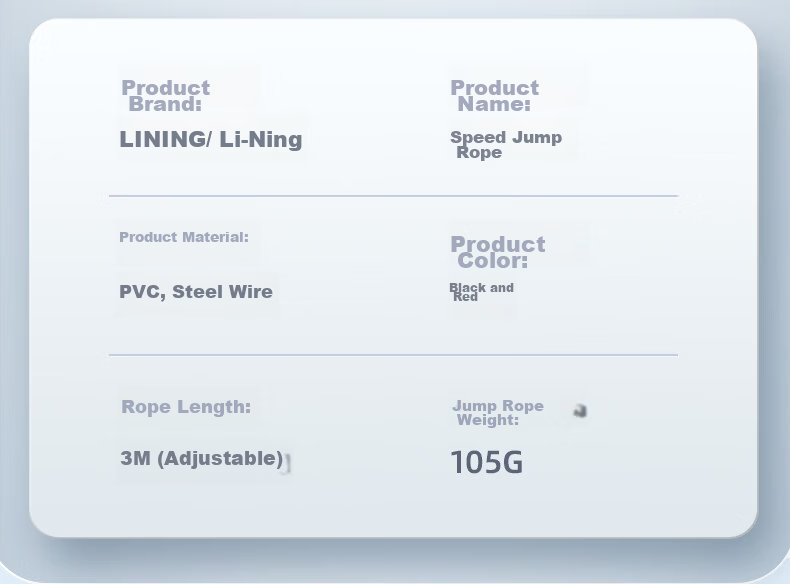Select the LINING/ Li-Ning brand text

click(211, 140)
